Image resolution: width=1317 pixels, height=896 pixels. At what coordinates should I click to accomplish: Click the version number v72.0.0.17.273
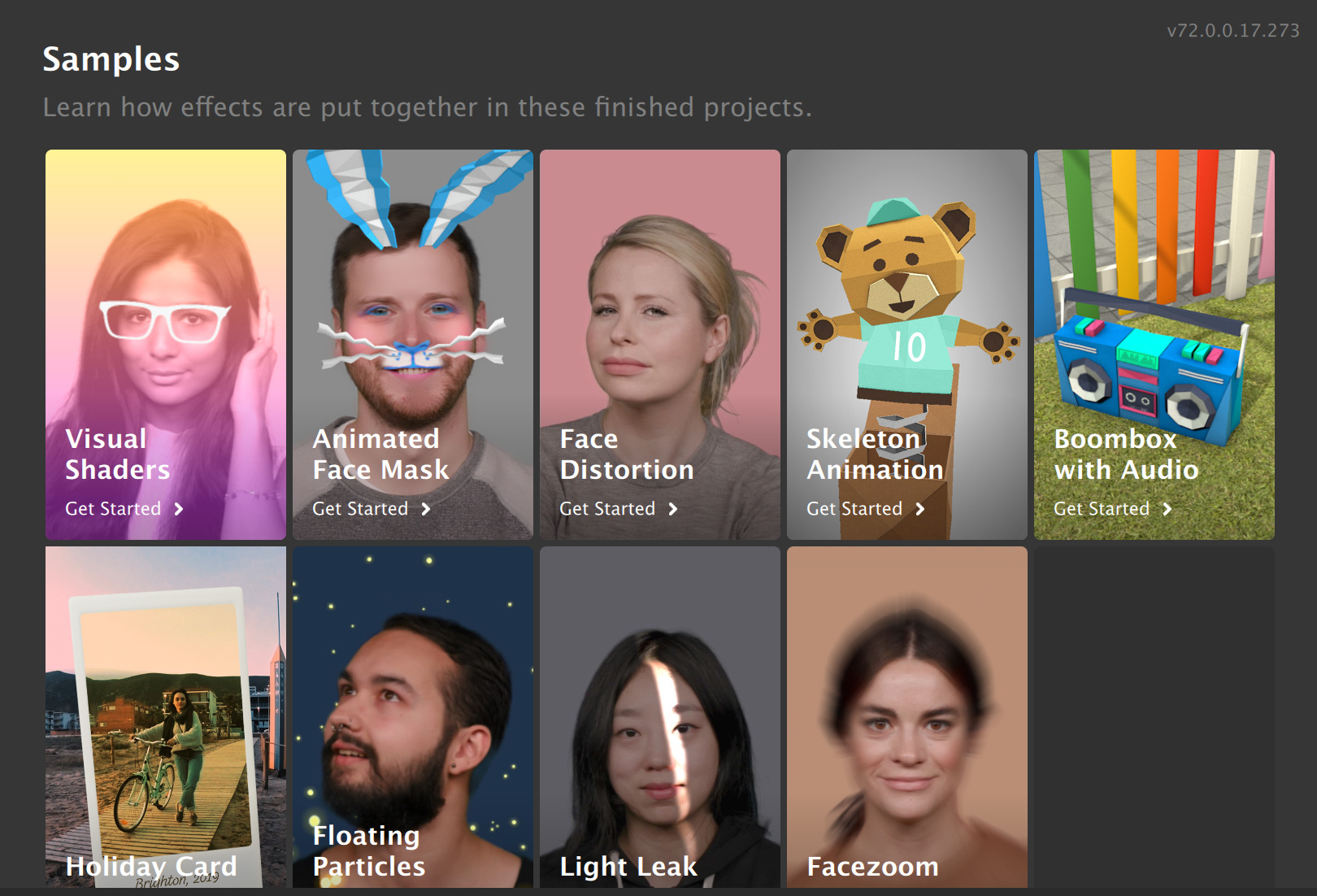(1232, 33)
